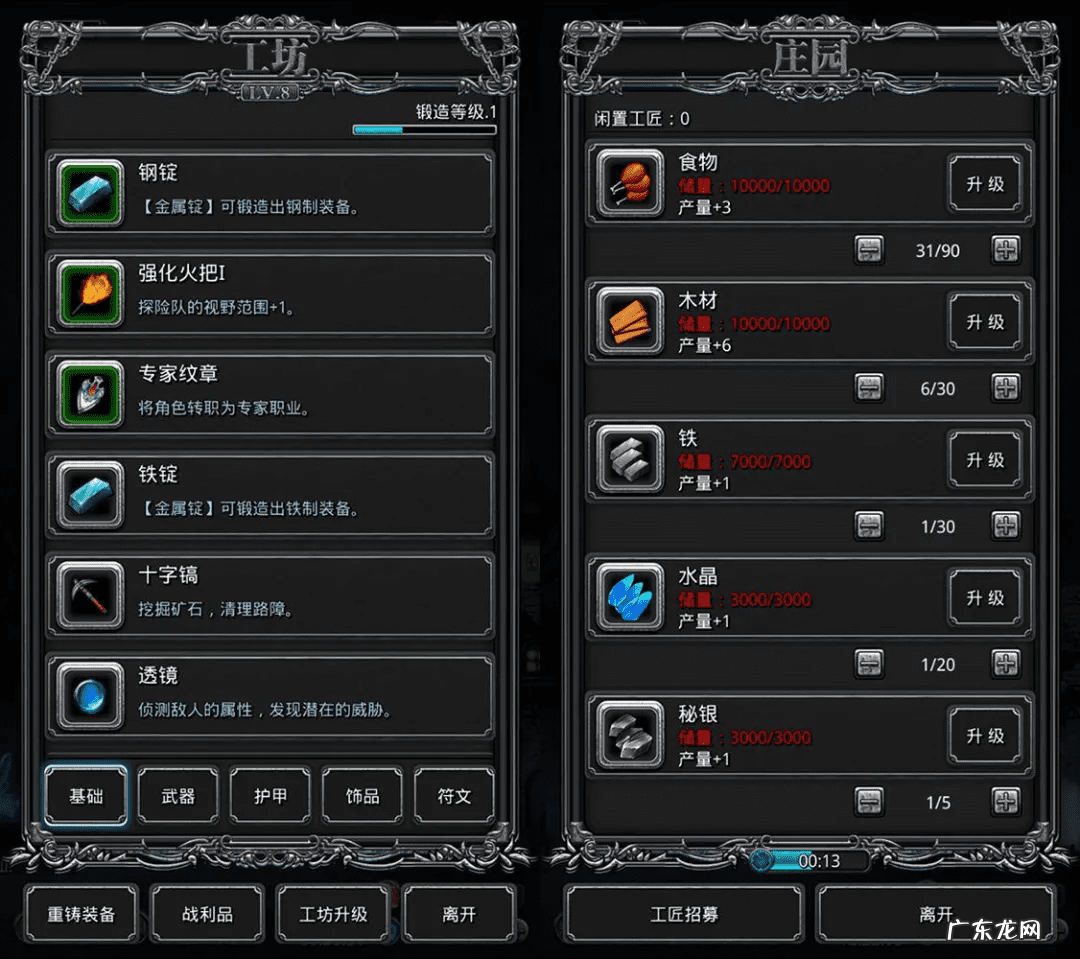Remove a worker from 水晶 production
The image size is (1080, 959).
tap(869, 663)
